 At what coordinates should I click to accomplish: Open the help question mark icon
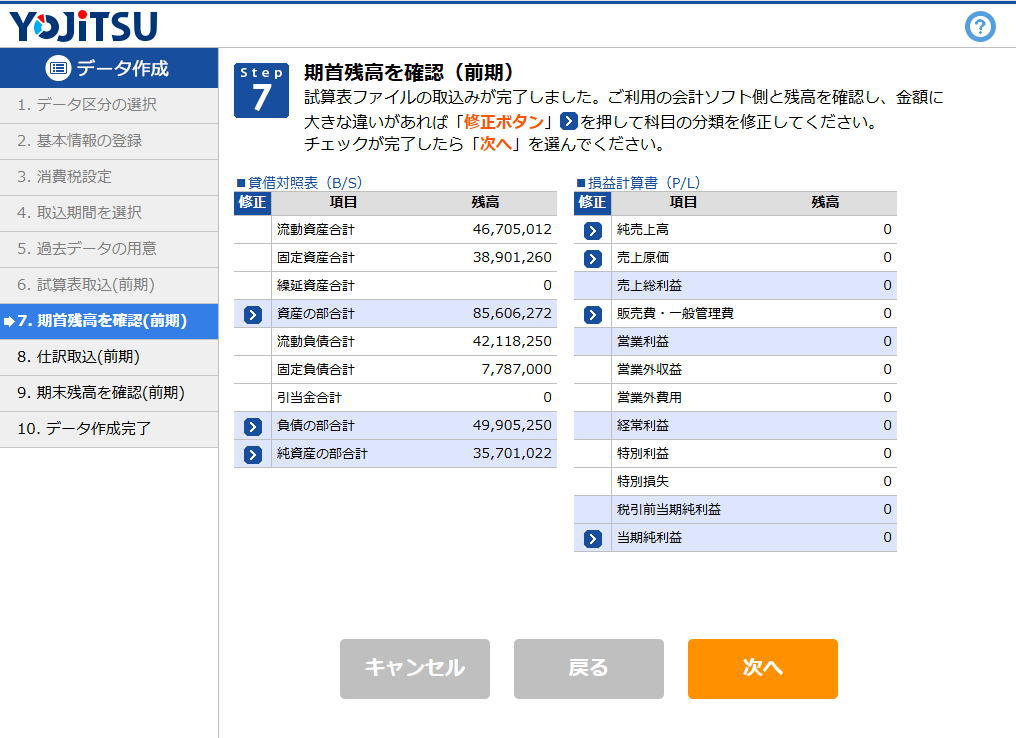coord(980,27)
